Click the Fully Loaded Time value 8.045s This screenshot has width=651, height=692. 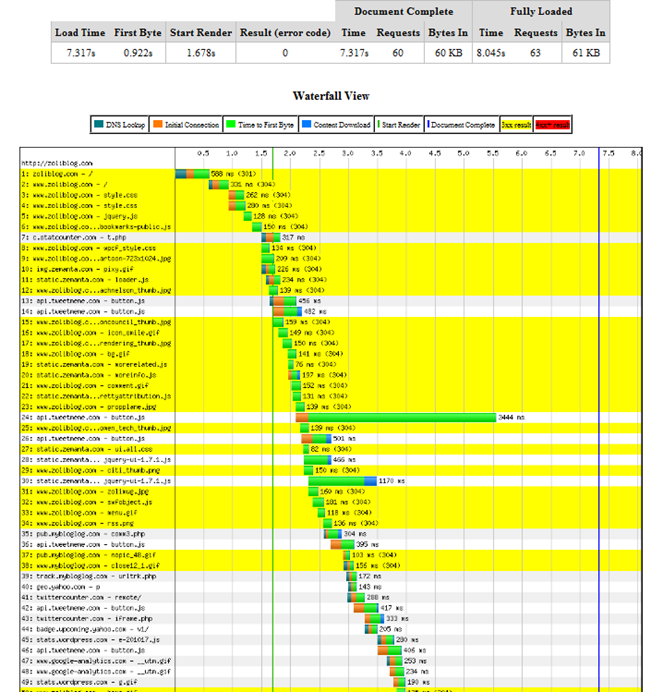[491, 53]
